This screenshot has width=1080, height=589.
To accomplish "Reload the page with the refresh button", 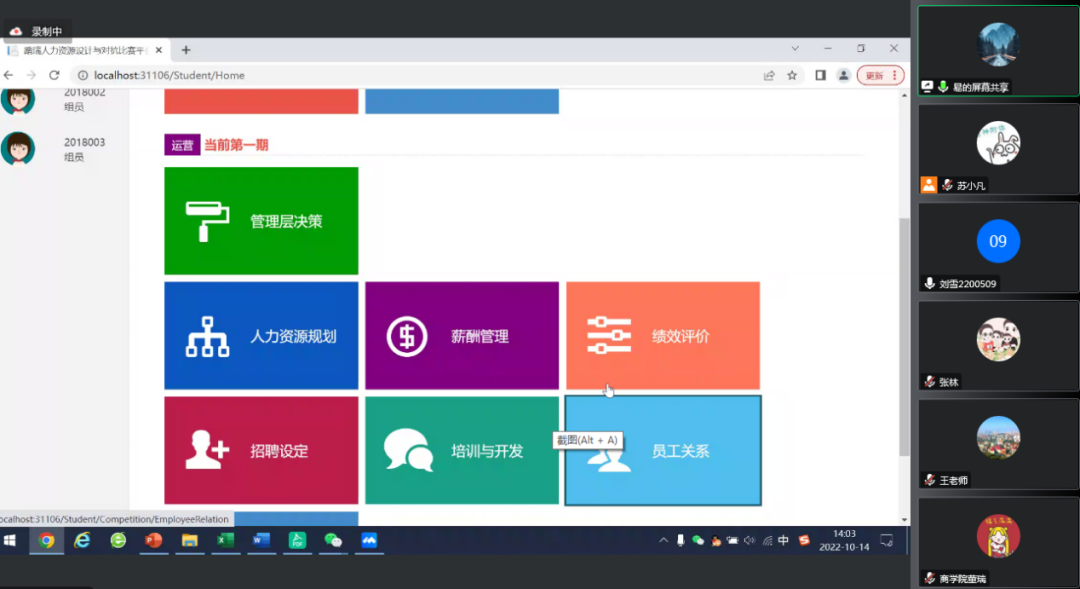I will point(54,75).
